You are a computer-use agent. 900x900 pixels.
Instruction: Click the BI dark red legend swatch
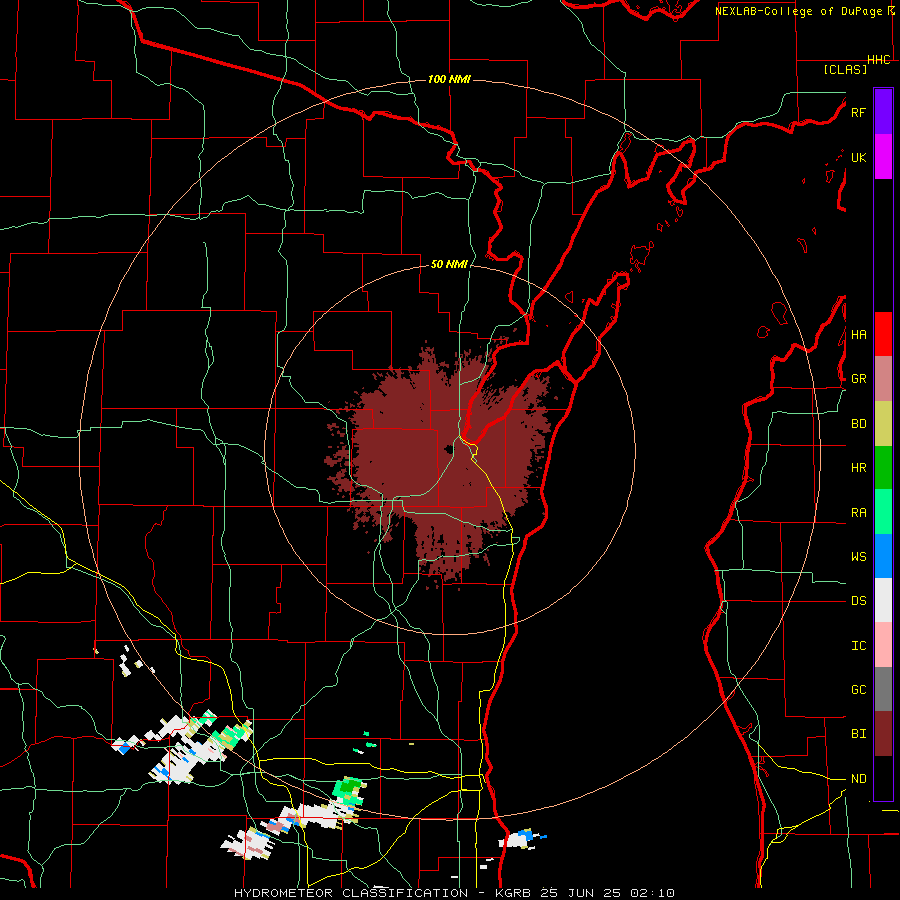tap(883, 734)
